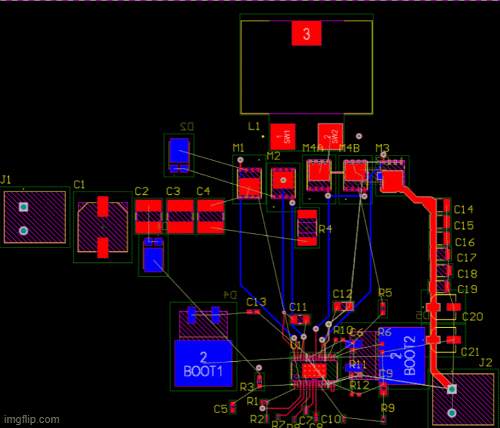The width and height of the screenshot is (500, 428).
Task: Select the capacitor C14 footprint
Action: (x=443, y=205)
